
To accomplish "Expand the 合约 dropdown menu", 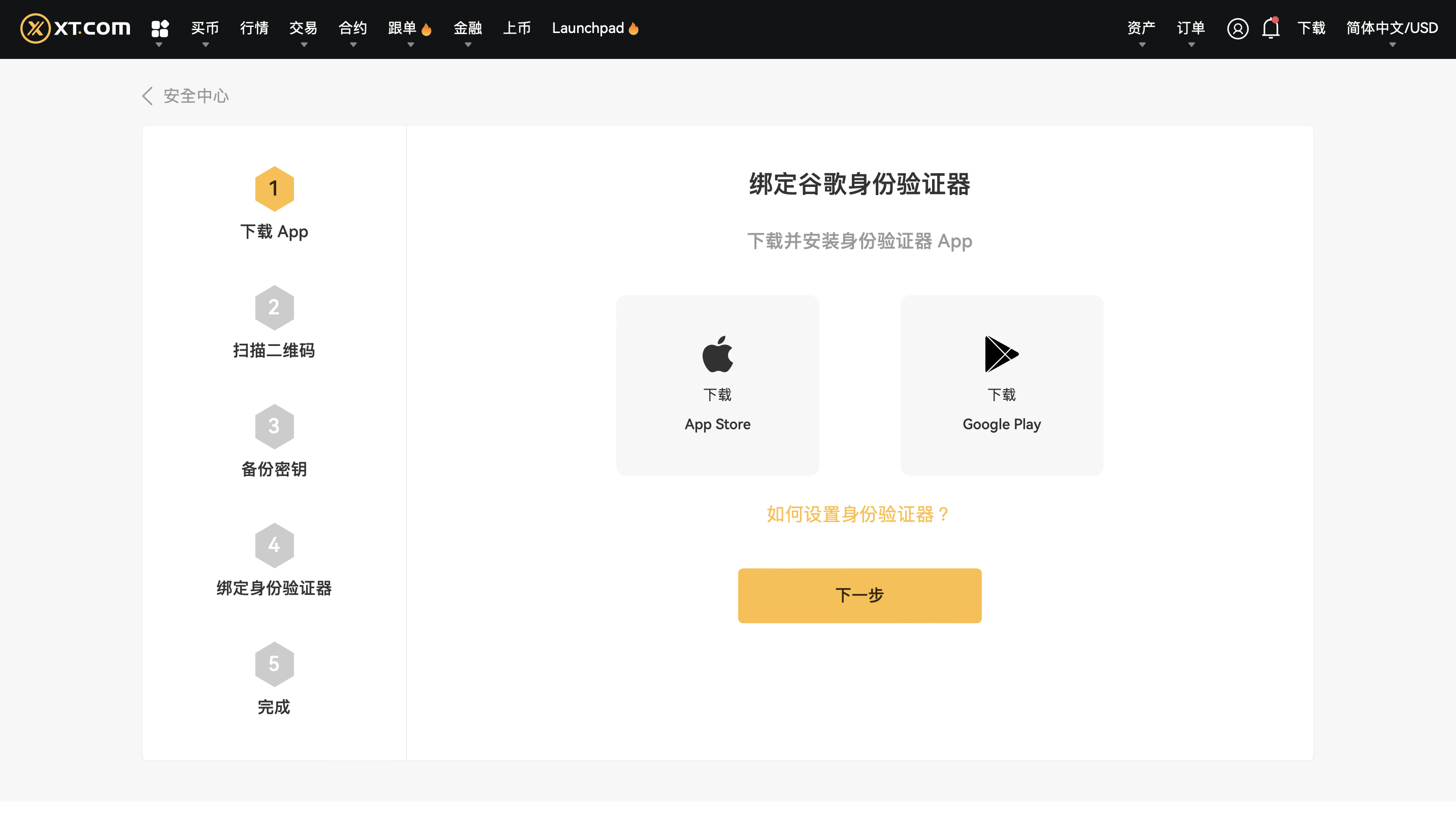I will click(352, 28).
